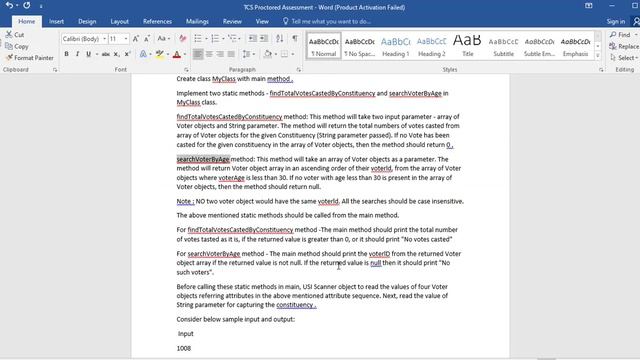Apply the Subtitle style
The width and height of the screenshot is (640, 360).
503,46
